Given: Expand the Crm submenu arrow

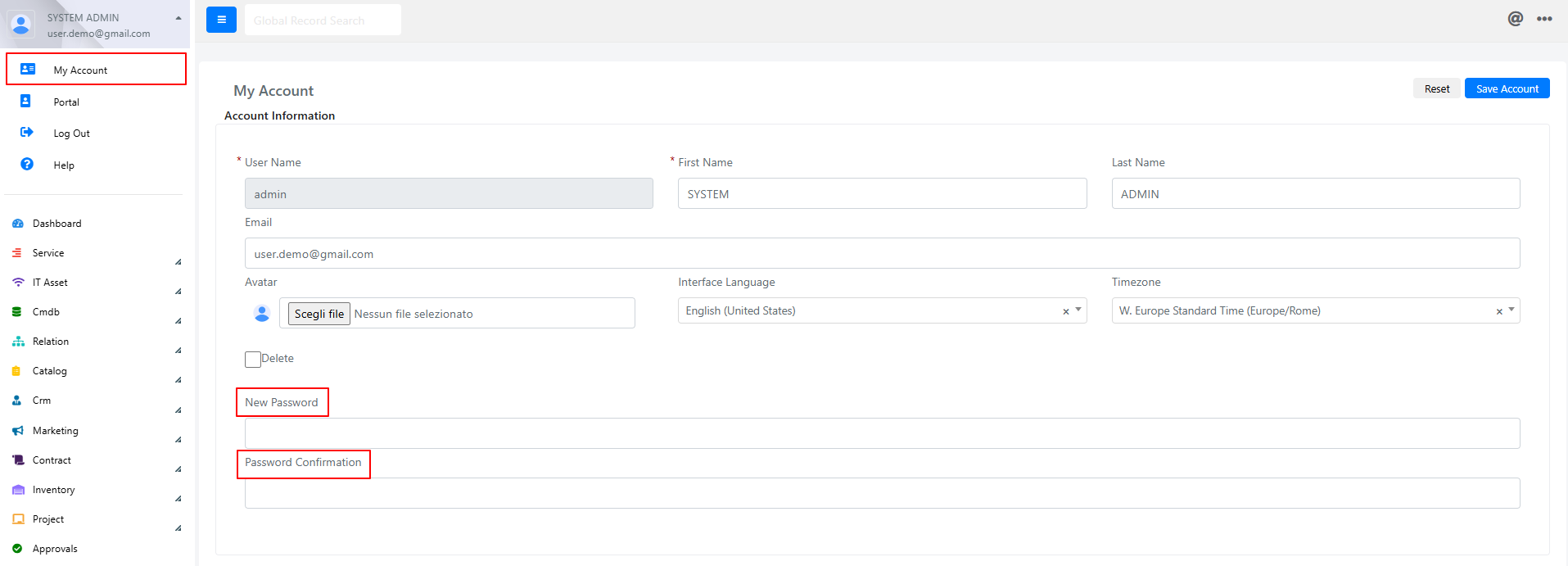Looking at the screenshot, I should [178, 410].
